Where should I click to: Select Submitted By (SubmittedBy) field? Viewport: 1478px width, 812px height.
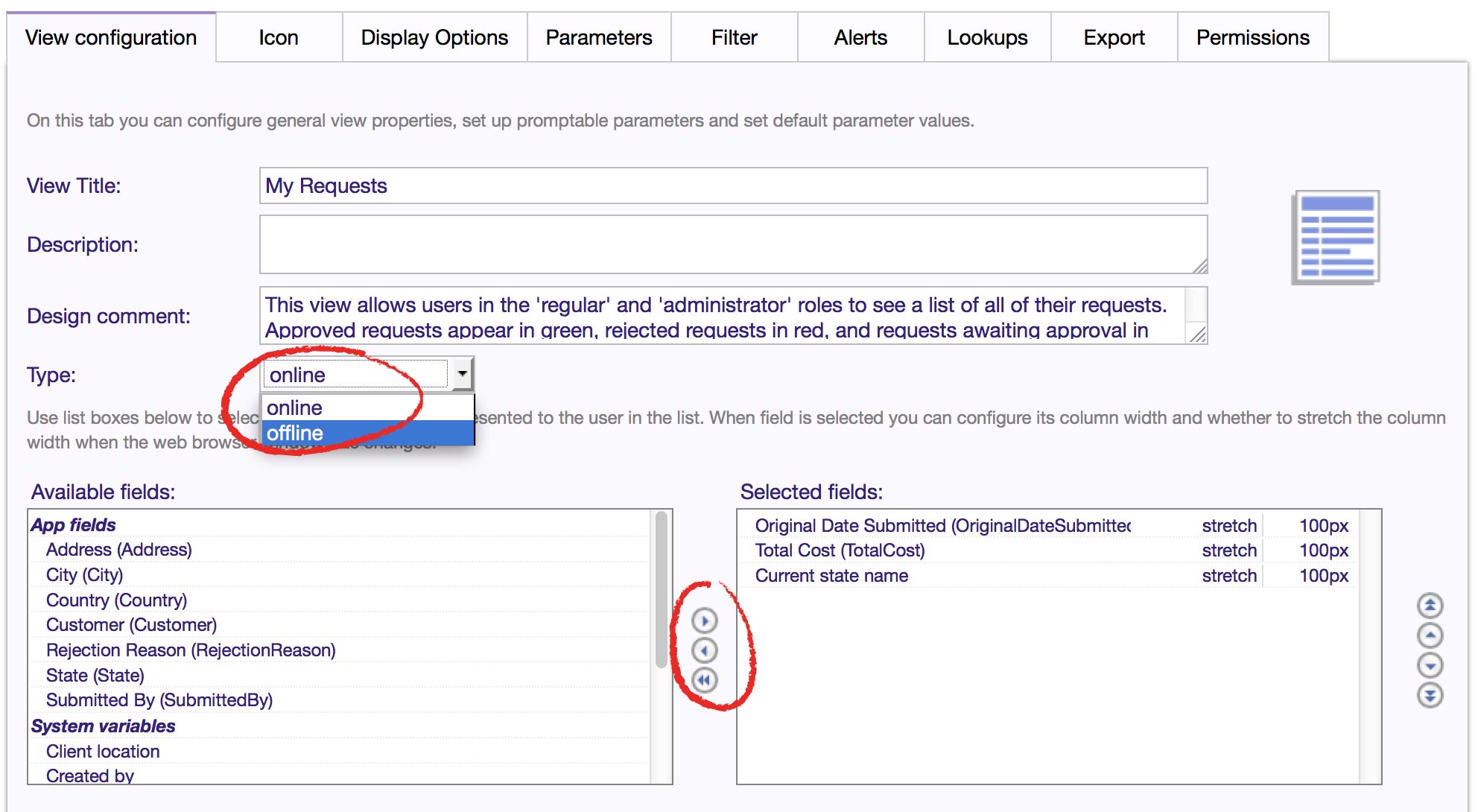(x=339, y=700)
